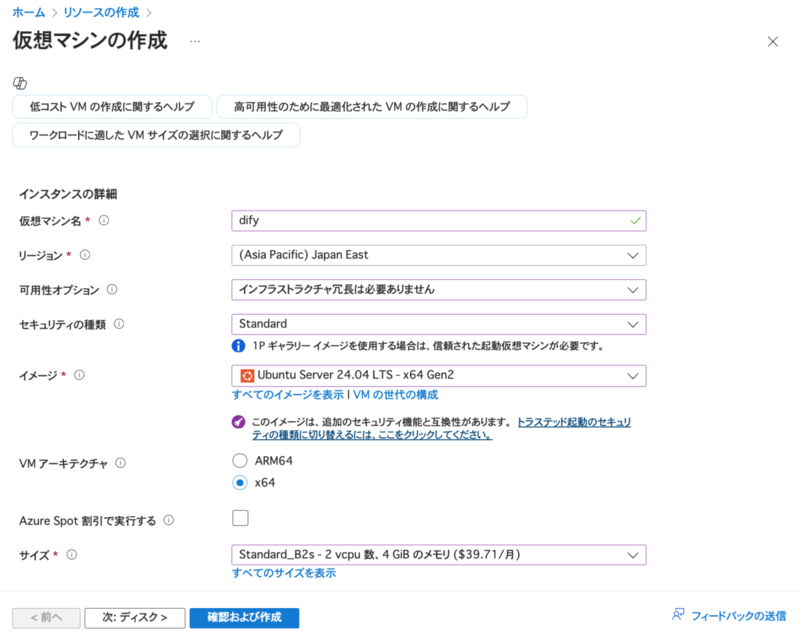The width and height of the screenshot is (800, 644).
Task: Open VM の世代の構成 link
Action: [x=395, y=395]
